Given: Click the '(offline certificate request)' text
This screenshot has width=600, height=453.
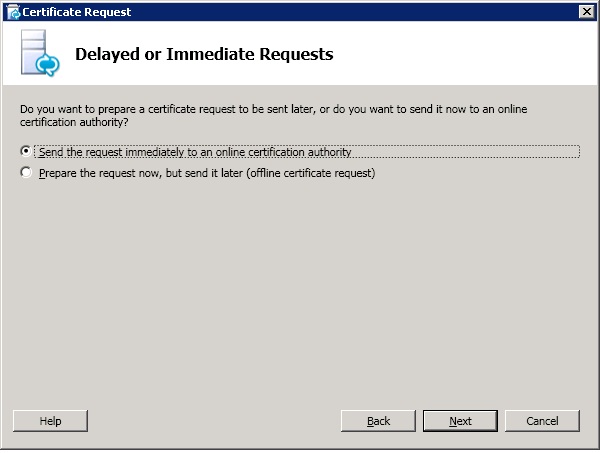Looking at the screenshot, I should (x=311, y=173).
